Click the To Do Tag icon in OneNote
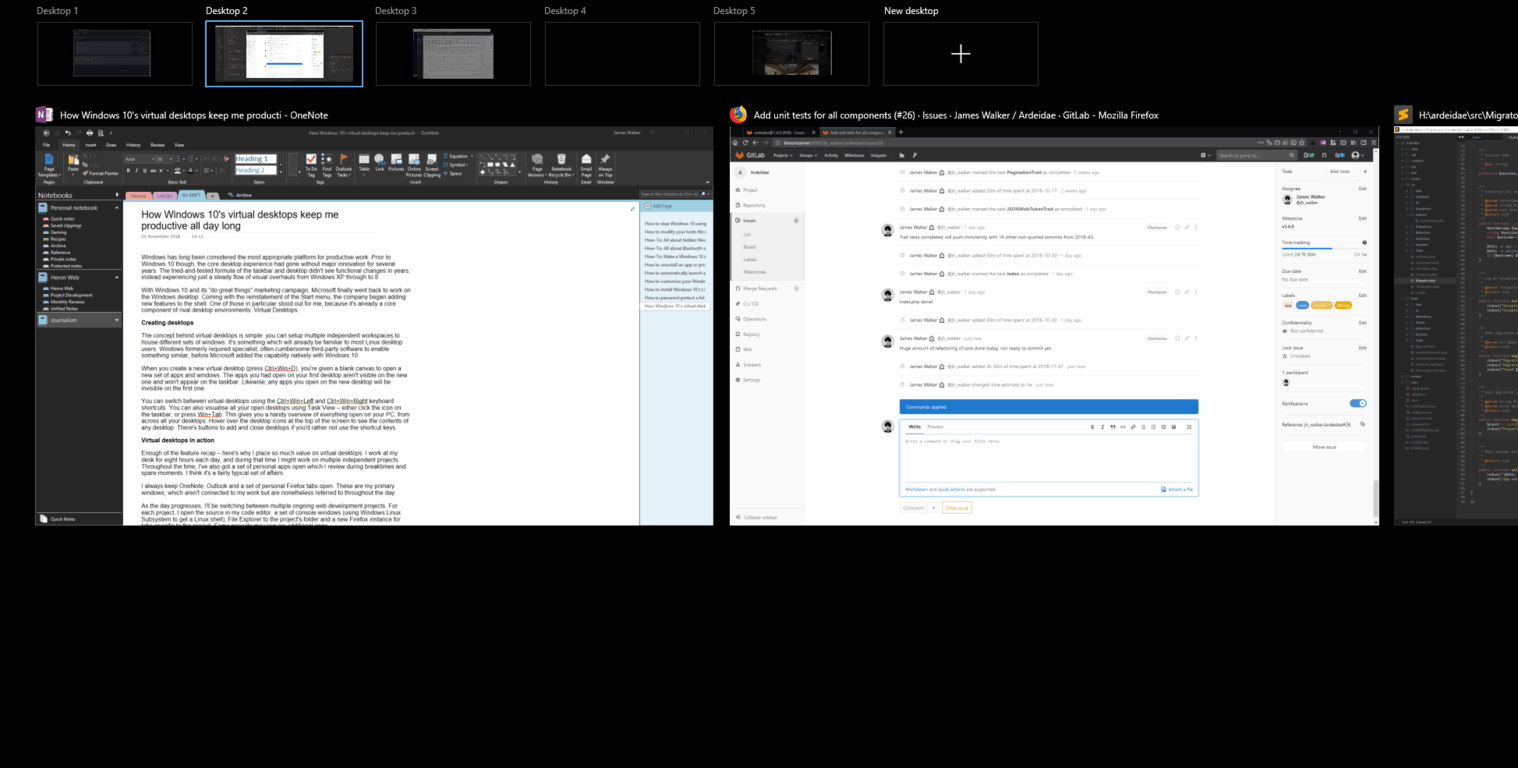The width and height of the screenshot is (1518, 768). click(311, 165)
